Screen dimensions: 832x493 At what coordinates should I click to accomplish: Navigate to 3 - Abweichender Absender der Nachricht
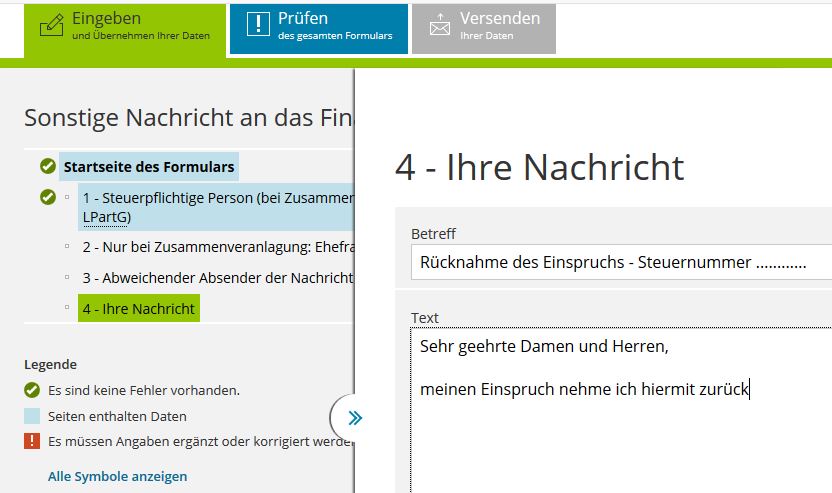[x=217, y=277]
